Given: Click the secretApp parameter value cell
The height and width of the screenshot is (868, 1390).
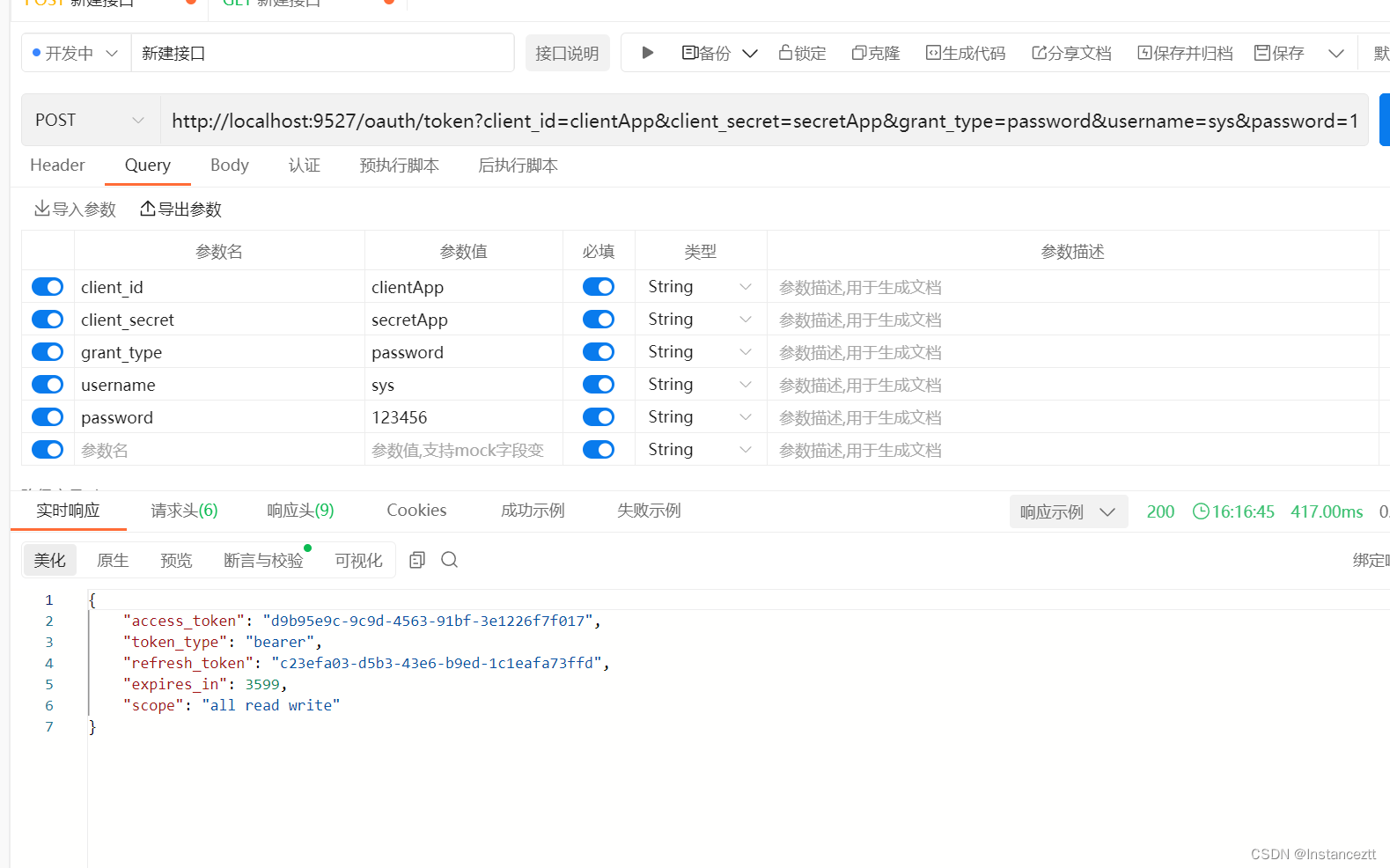Looking at the screenshot, I should 464,320.
